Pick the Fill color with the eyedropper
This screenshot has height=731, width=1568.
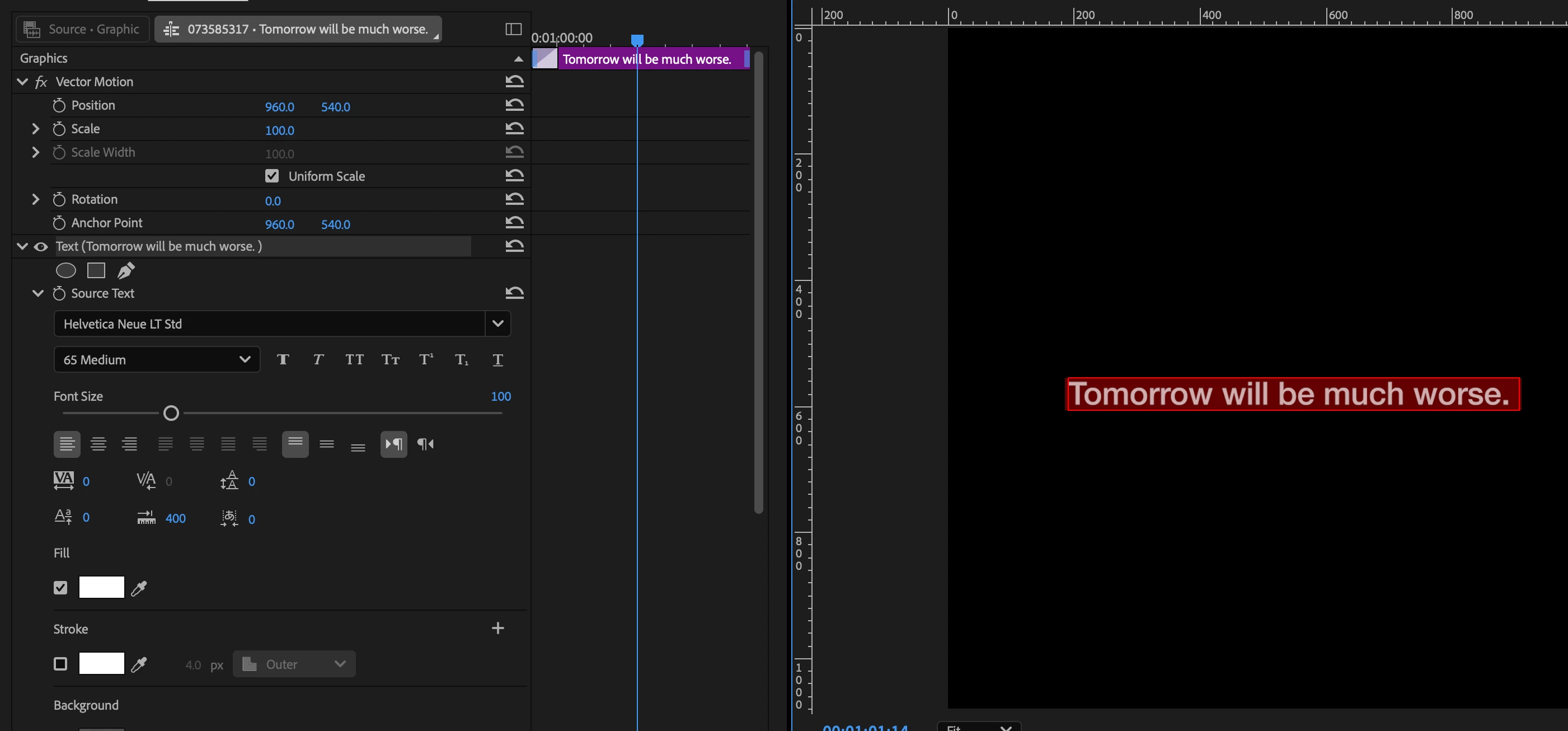point(139,588)
